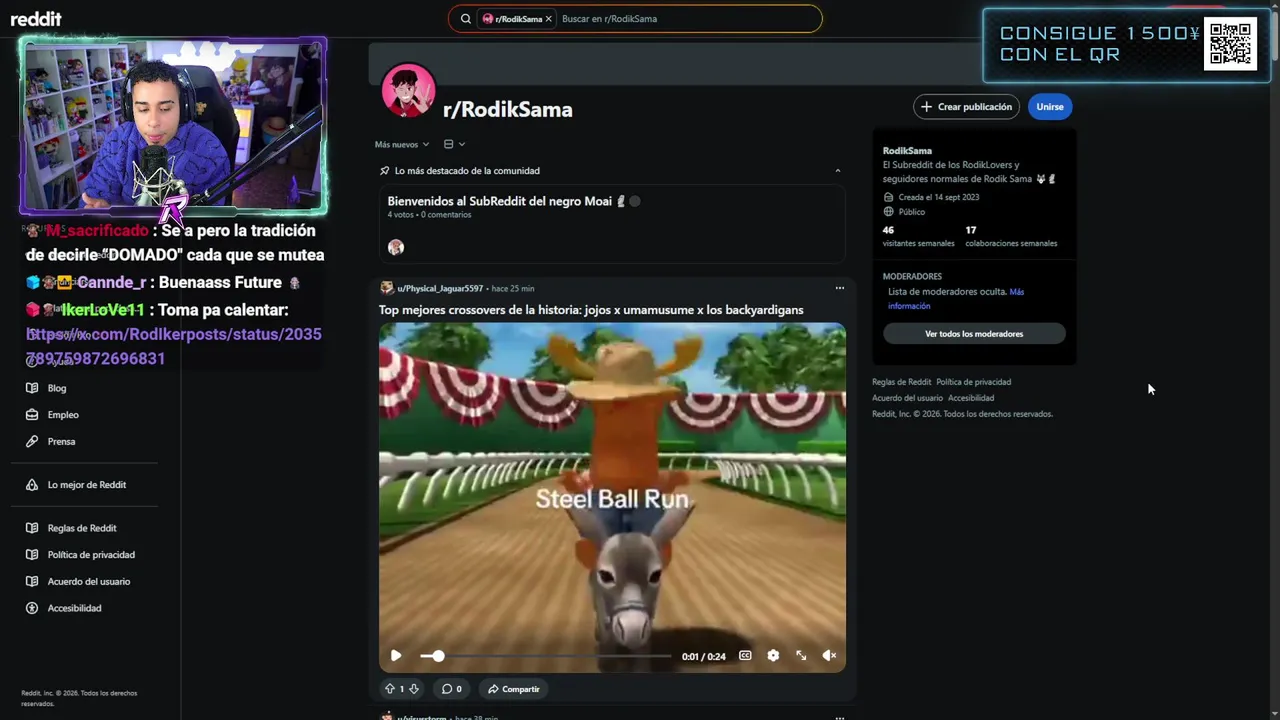This screenshot has height=720, width=1280.
Task: Open the Reddit home logo
Action: pos(36,19)
